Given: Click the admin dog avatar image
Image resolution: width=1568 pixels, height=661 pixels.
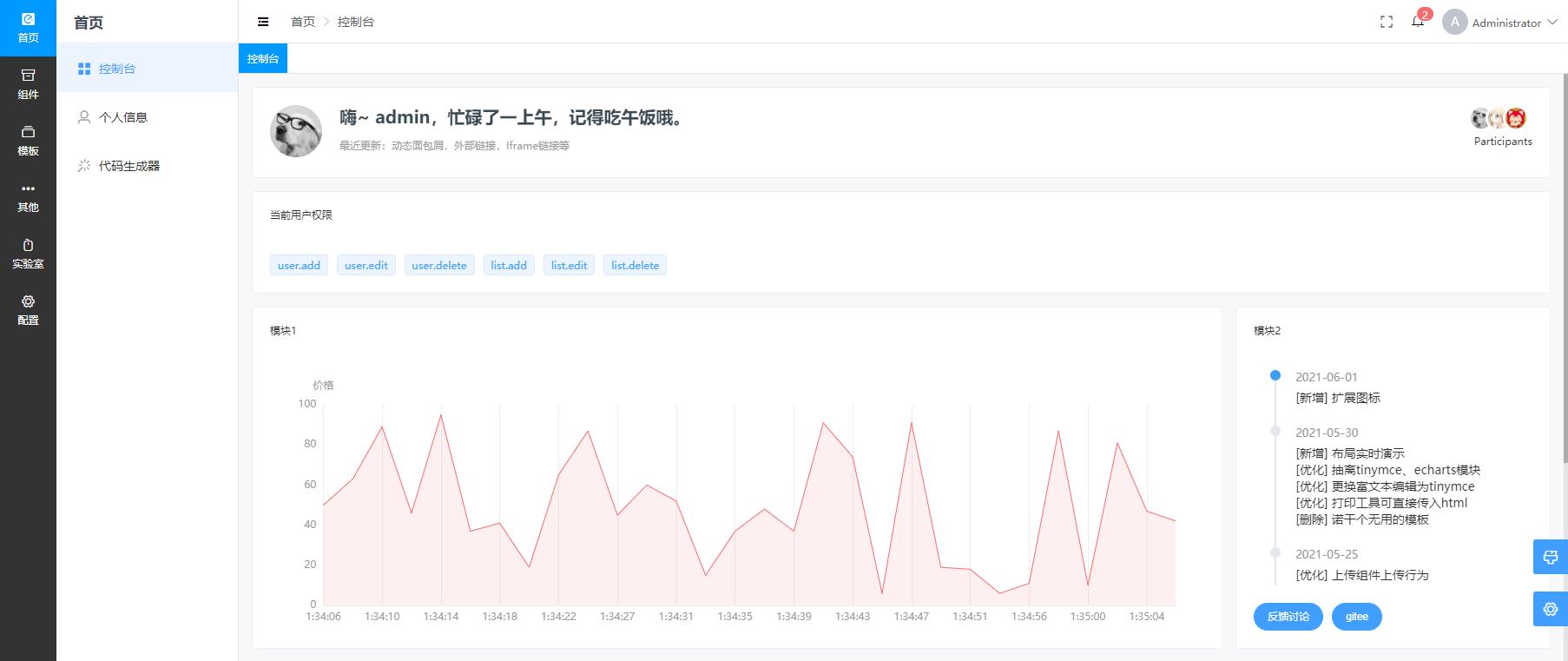Looking at the screenshot, I should click(x=296, y=131).
